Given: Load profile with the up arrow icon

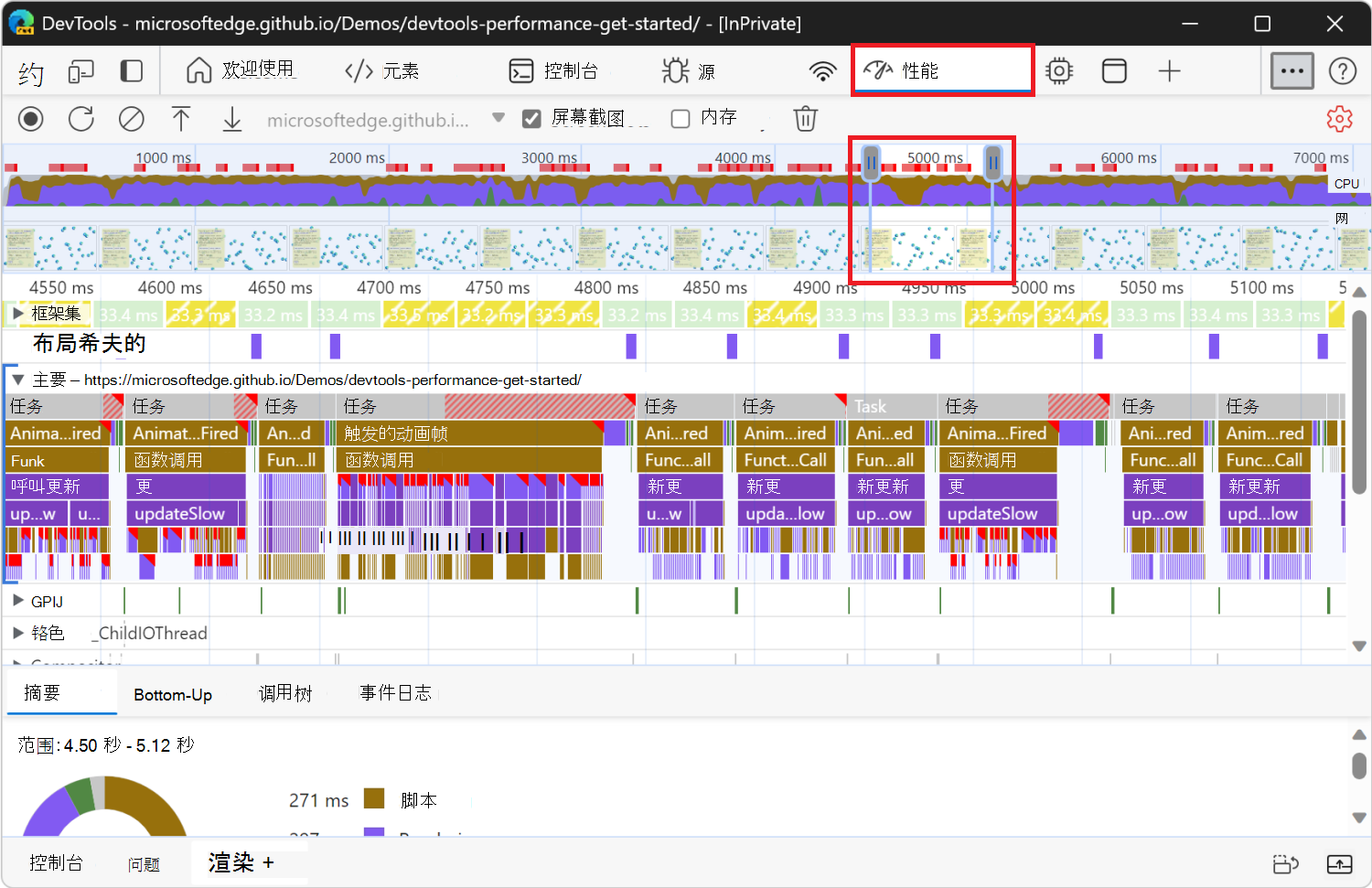Looking at the screenshot, I should [181, 119].
